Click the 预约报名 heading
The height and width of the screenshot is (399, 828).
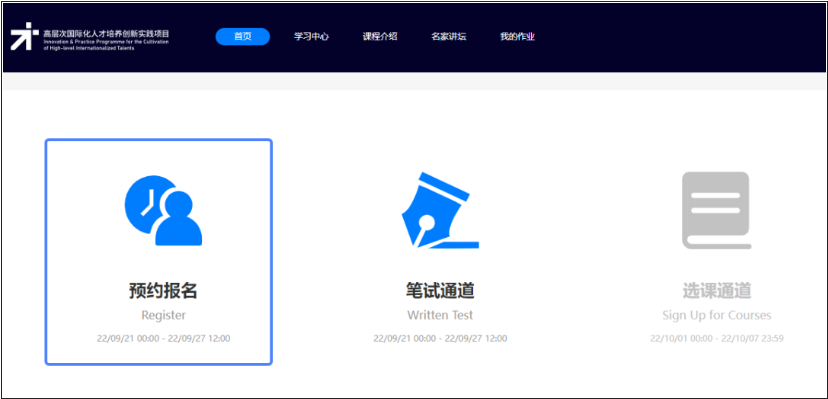[x=163, y=291]
